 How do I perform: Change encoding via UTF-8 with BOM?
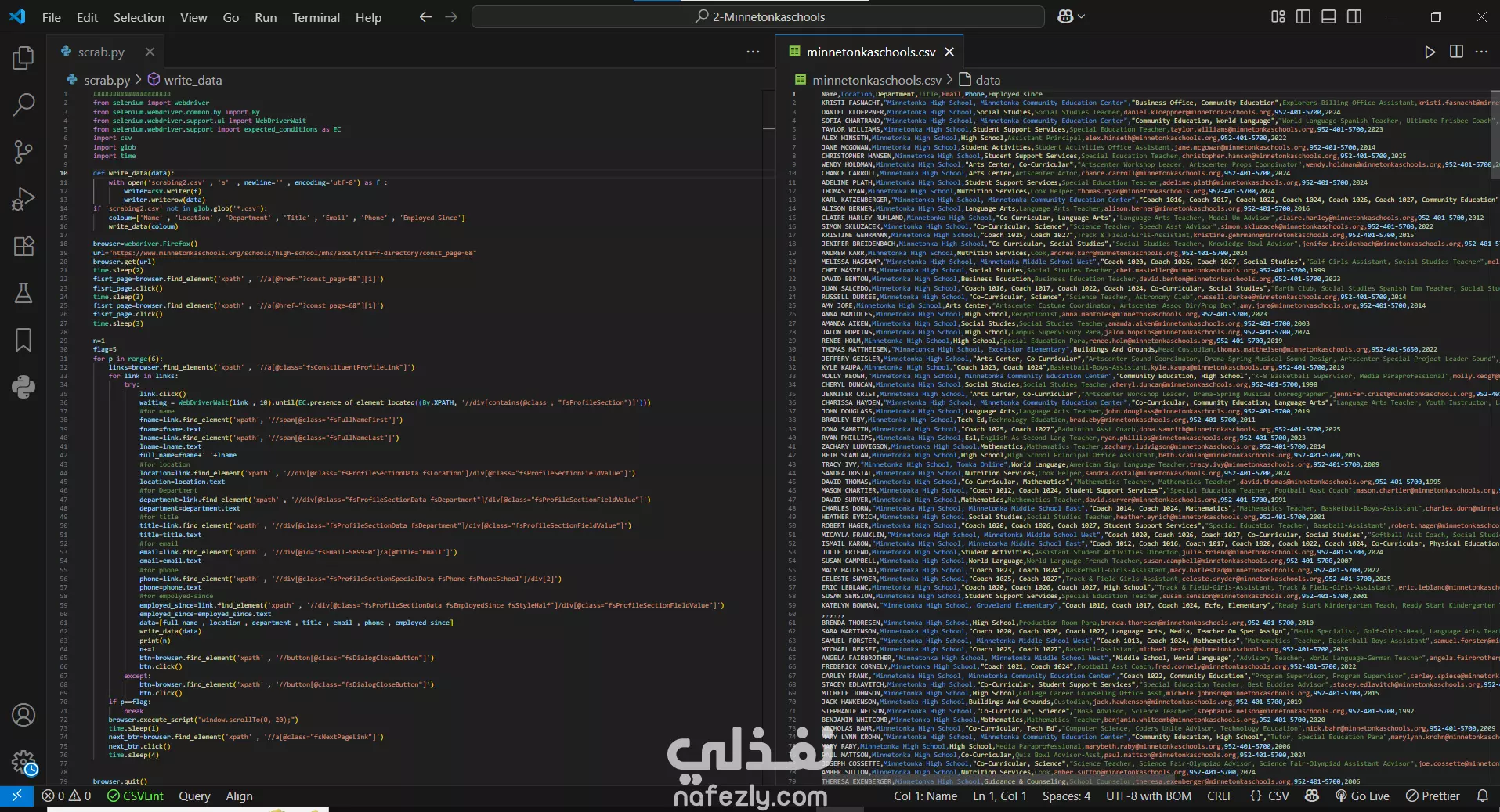[x=1148, y=796]
